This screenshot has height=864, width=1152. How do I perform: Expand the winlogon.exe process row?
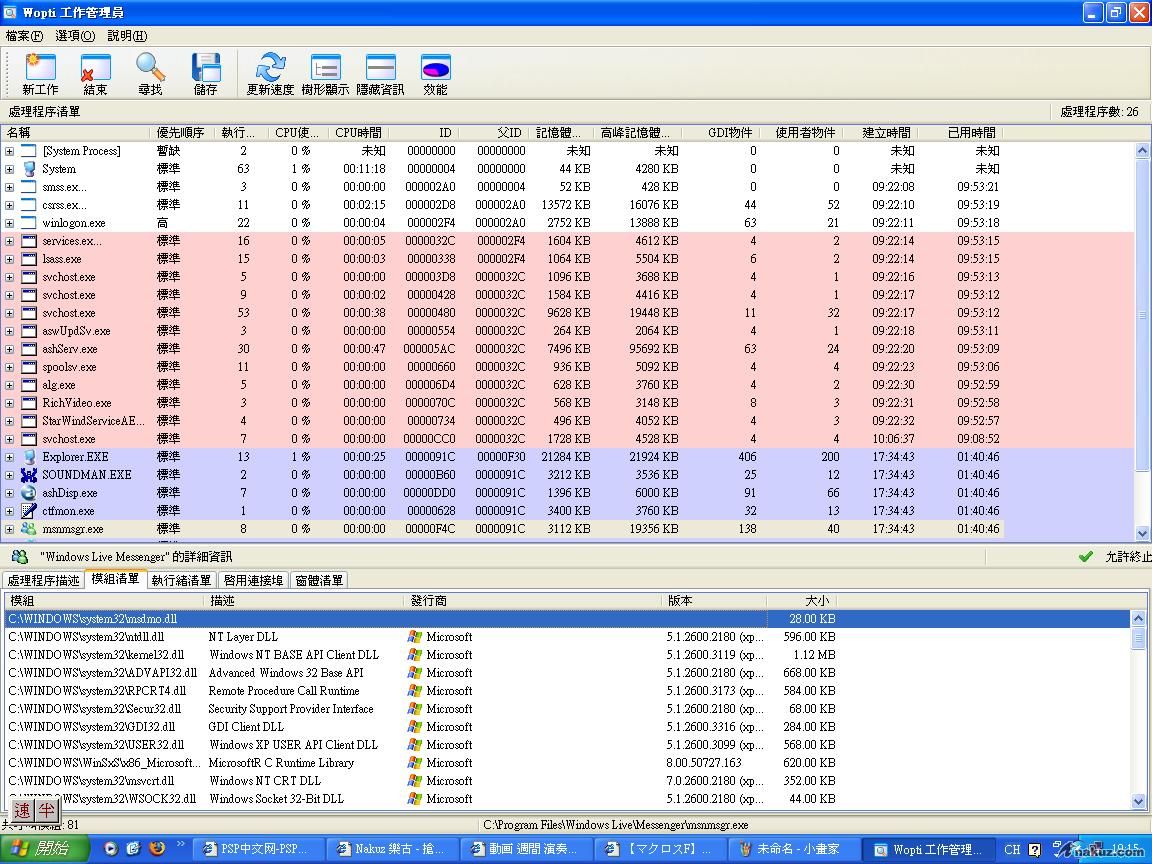tap(10, 223)
